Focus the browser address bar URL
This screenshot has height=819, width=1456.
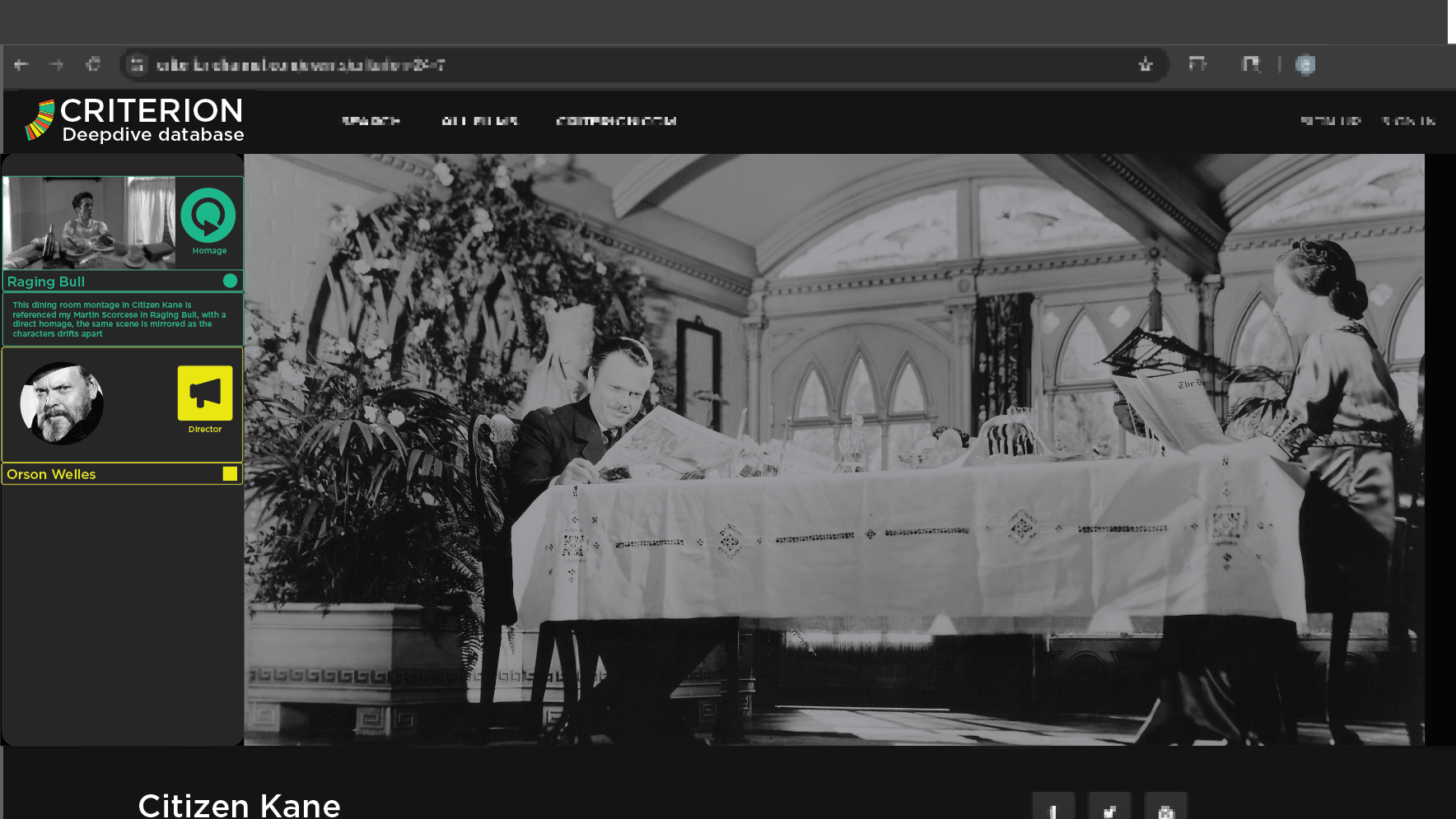[301, 65]
